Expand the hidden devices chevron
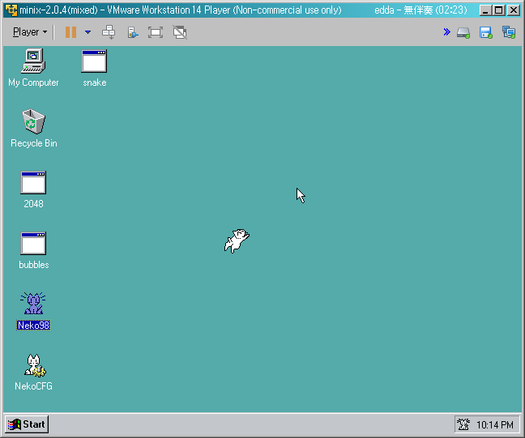 [447, 32]
